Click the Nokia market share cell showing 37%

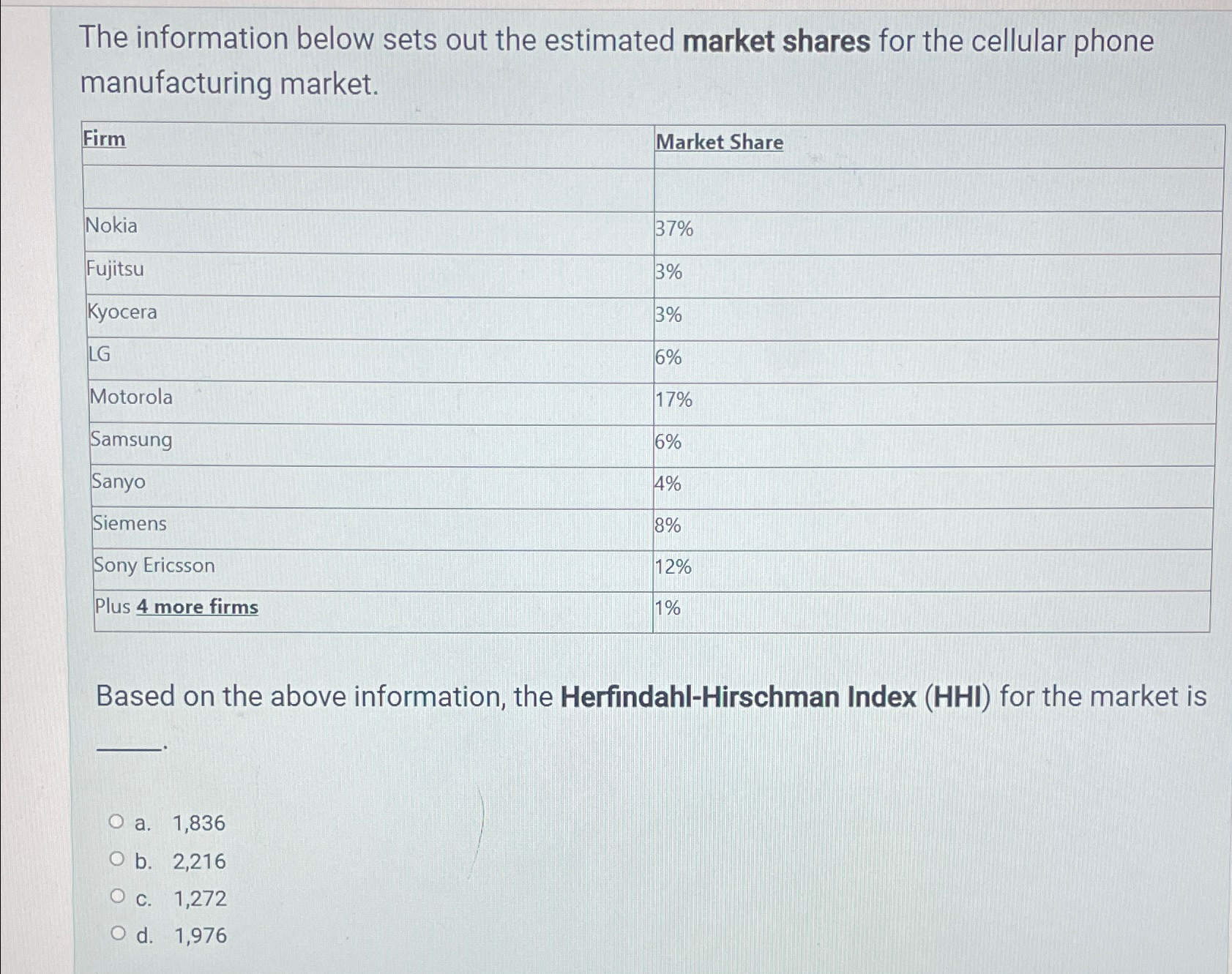tap(673, 227)
